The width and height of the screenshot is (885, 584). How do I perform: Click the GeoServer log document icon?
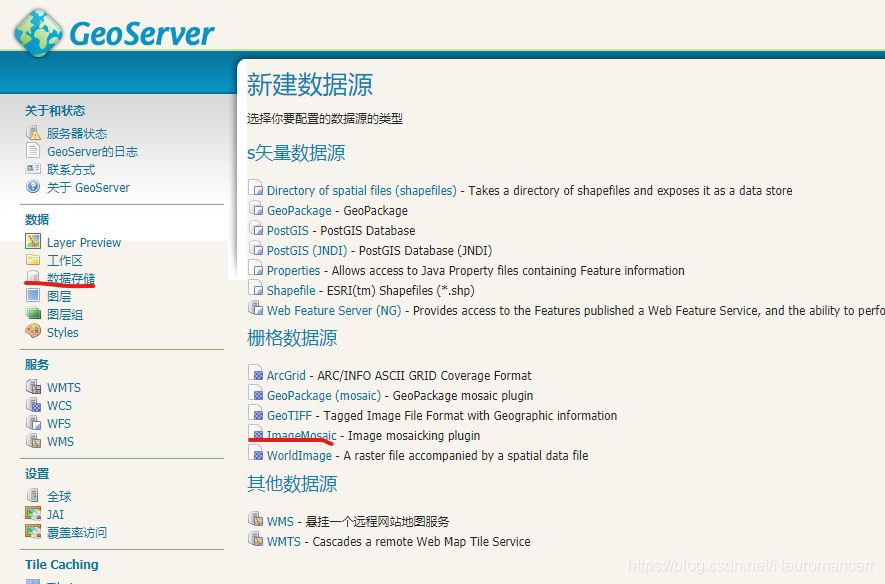coord(33,151)
